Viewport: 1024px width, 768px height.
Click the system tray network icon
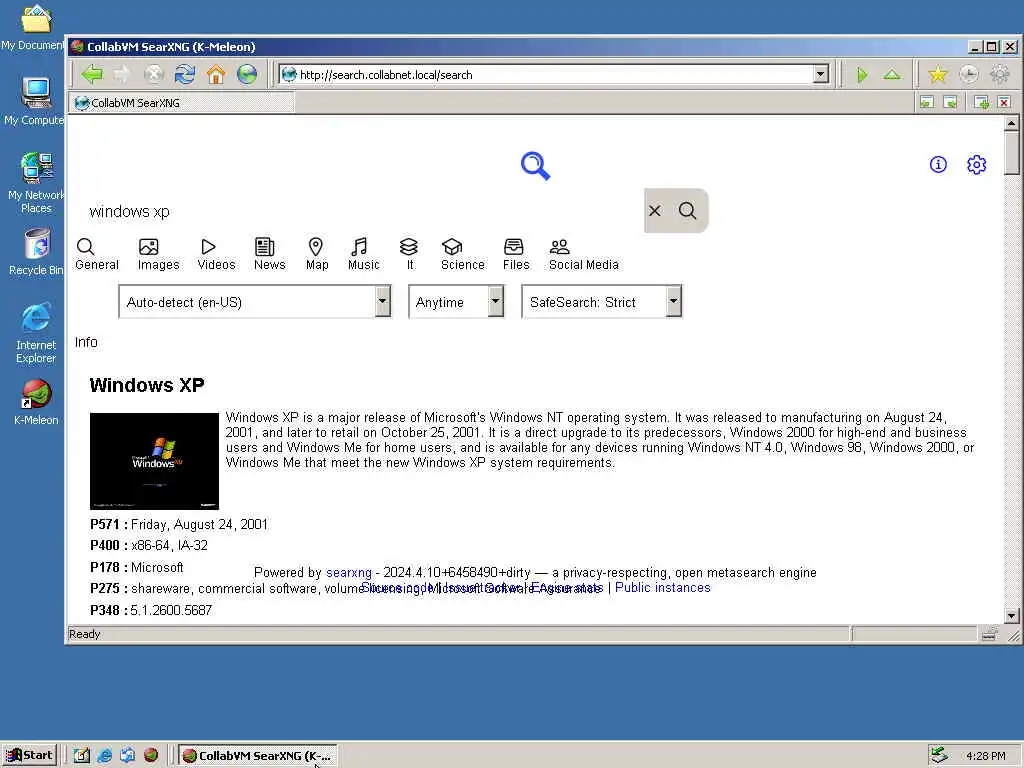[939, 755]
